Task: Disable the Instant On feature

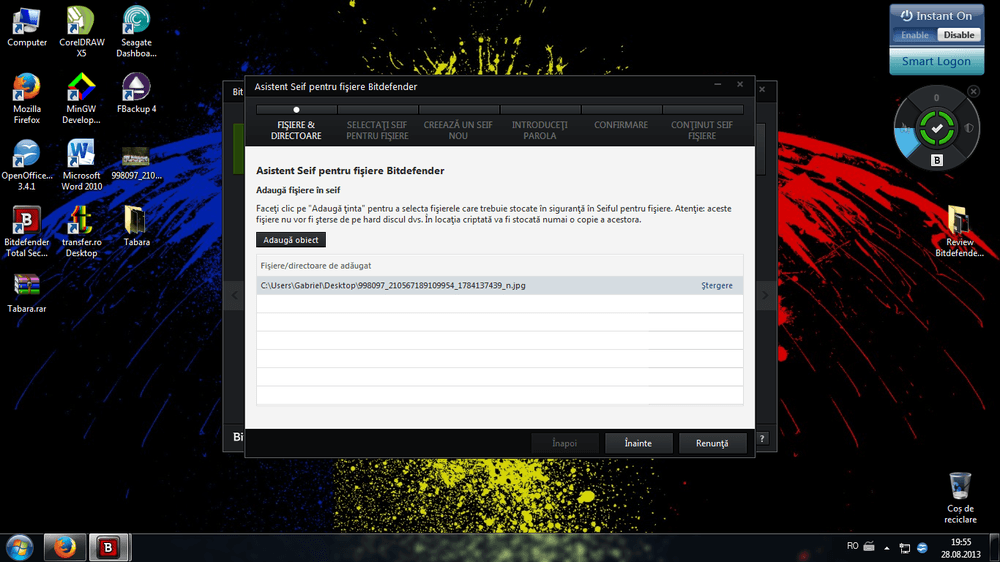Action: (x=958, y=35)
